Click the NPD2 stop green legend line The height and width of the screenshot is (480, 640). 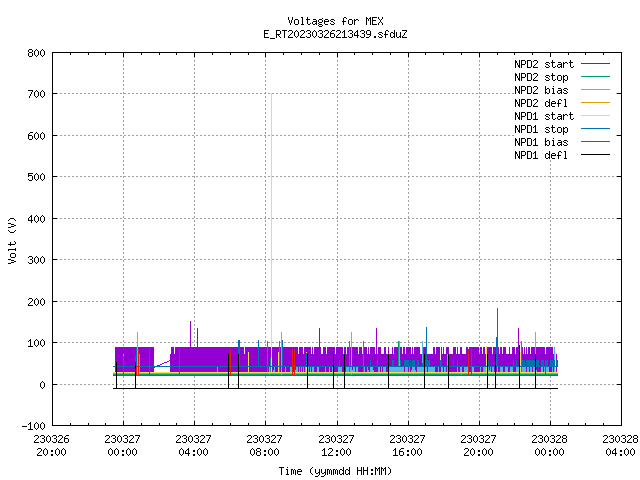595,77
